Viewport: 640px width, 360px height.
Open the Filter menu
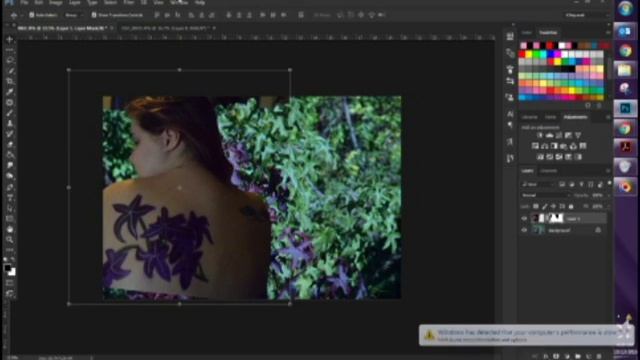click(x=129, y=2)
